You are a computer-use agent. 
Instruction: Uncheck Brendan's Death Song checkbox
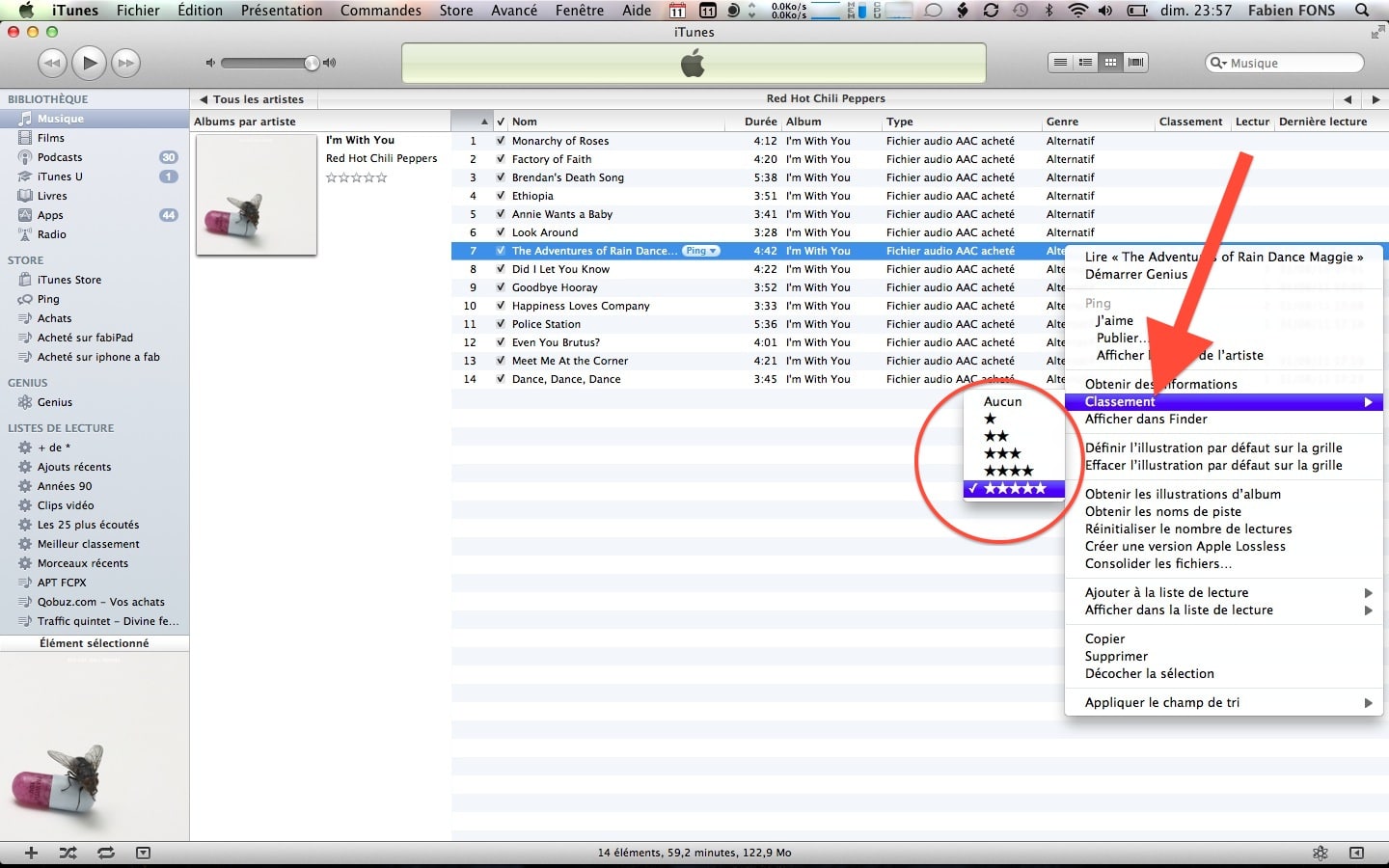click(x=501, y=177)
